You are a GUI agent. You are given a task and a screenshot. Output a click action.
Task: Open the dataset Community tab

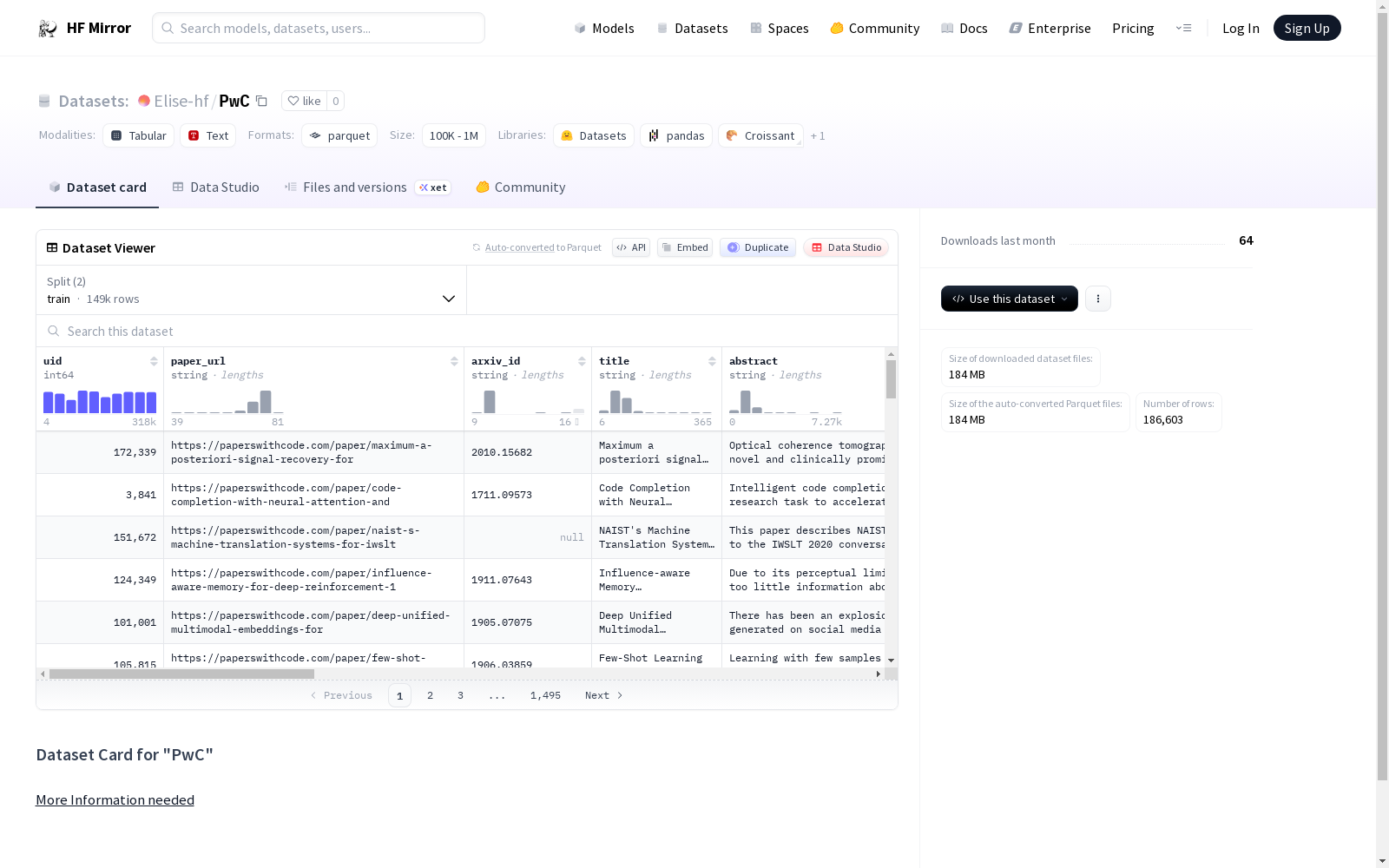pos(521,187)
